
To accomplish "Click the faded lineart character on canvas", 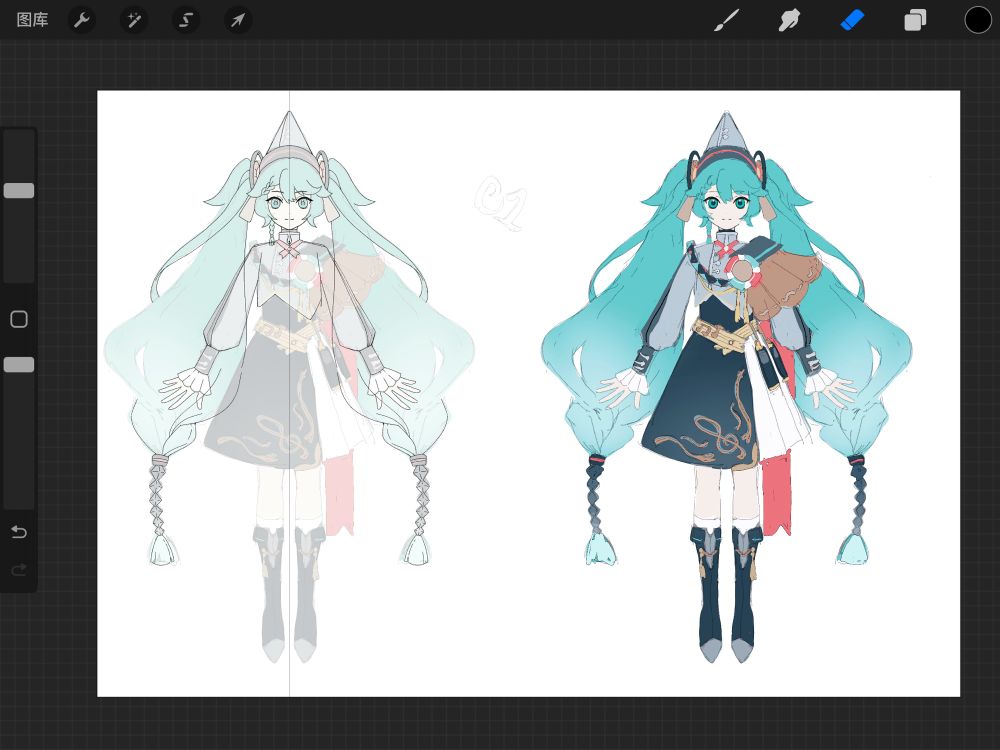I will 290,388.
